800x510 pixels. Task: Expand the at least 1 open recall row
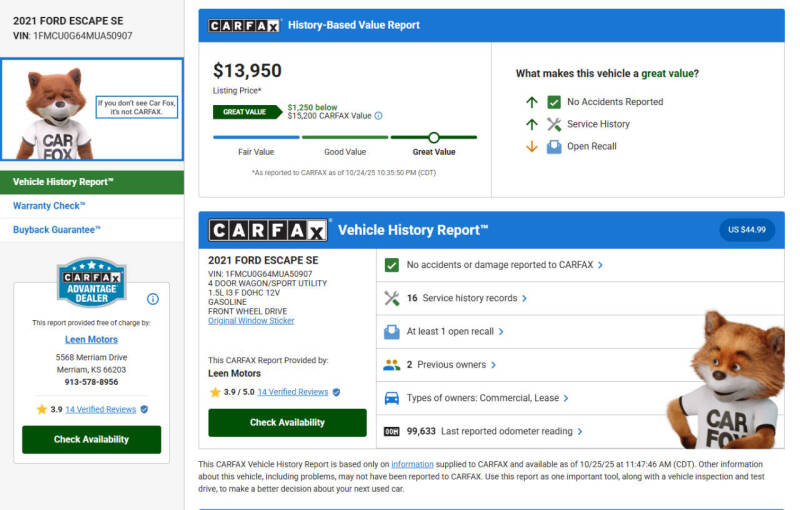[455, 331]
